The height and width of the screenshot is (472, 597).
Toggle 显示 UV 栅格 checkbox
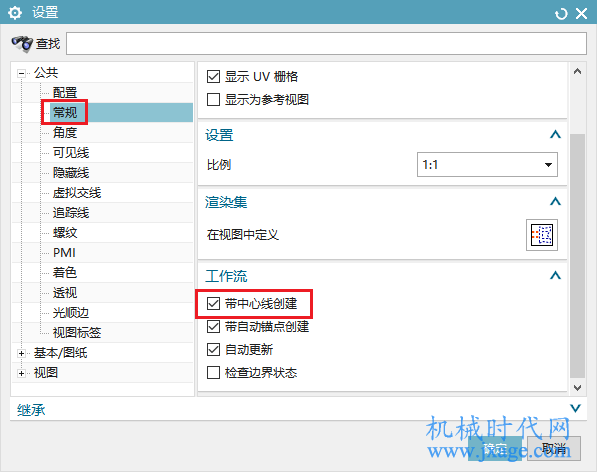213,77
